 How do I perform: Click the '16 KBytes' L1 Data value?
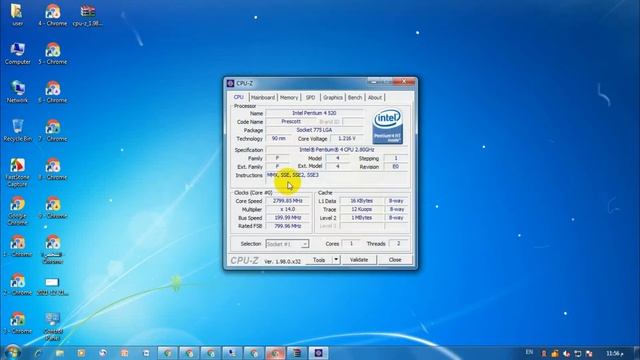(362, 201)
